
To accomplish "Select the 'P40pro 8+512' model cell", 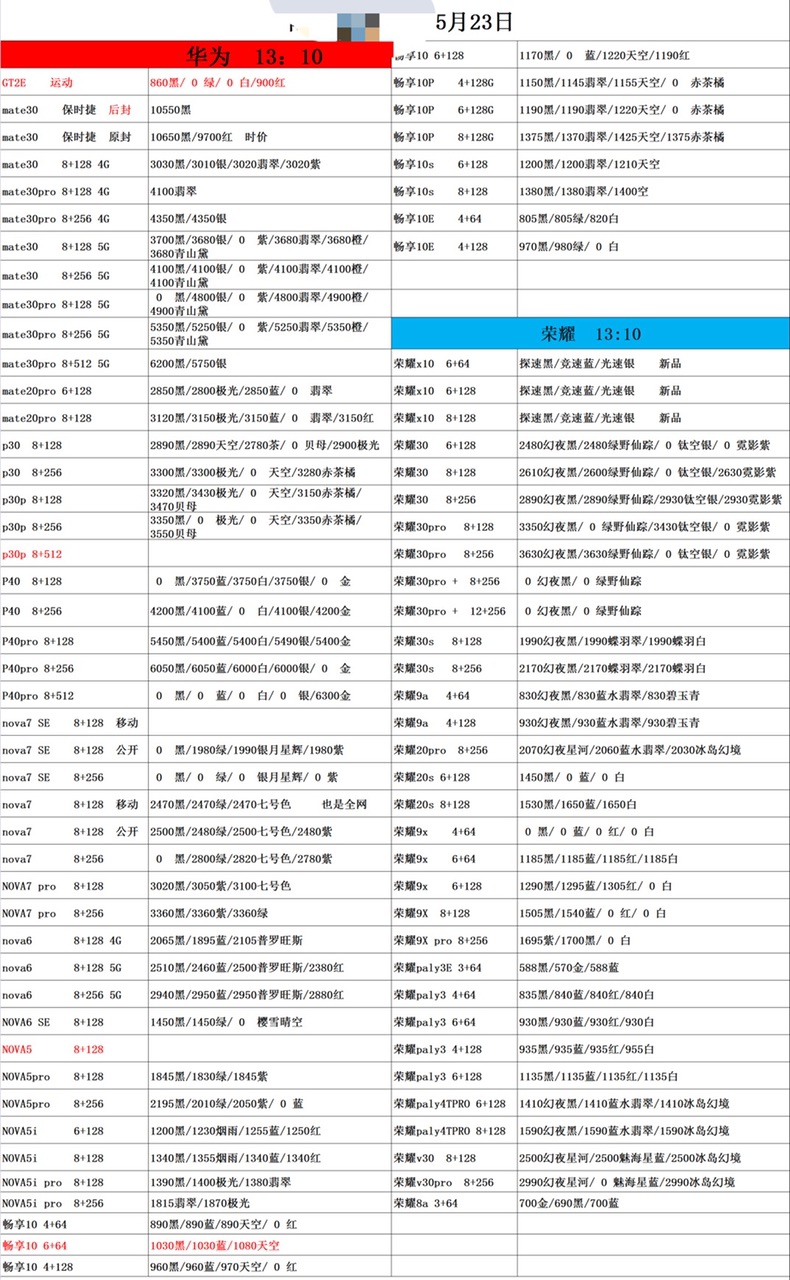I will tap(74, 696).
